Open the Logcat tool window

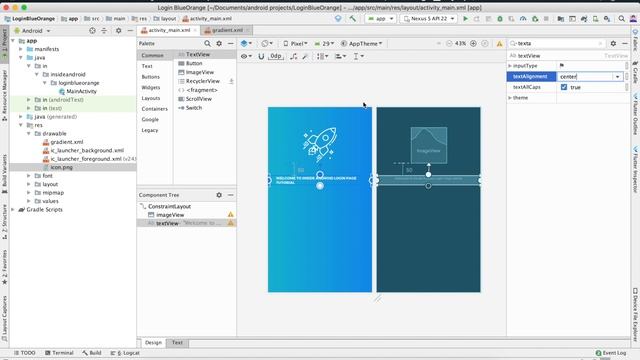(x=125, y=353)
